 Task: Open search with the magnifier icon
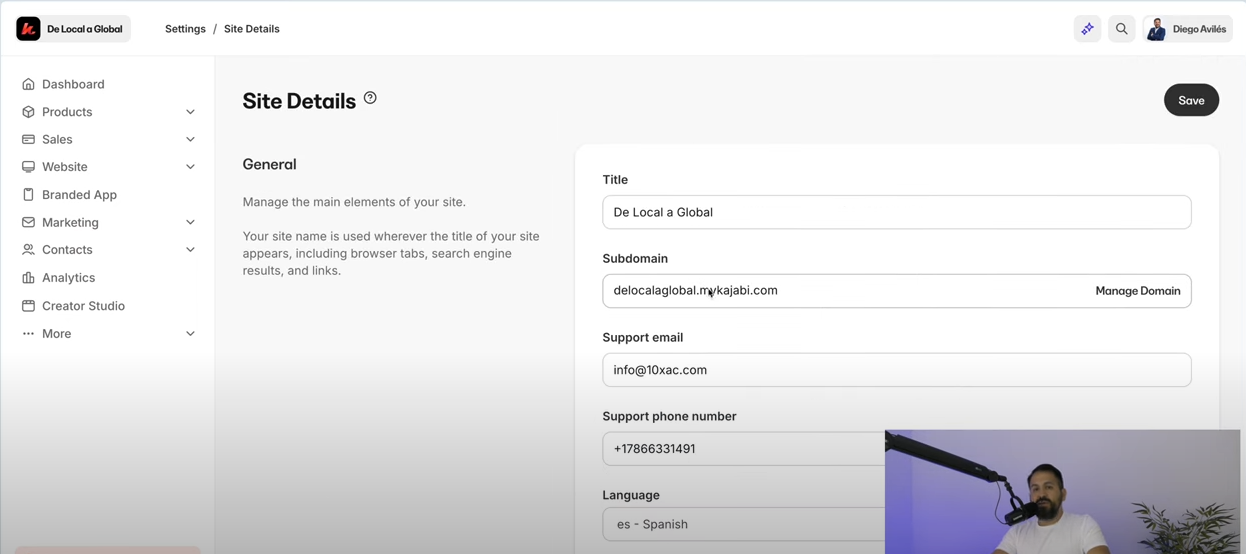(1121, 29)
